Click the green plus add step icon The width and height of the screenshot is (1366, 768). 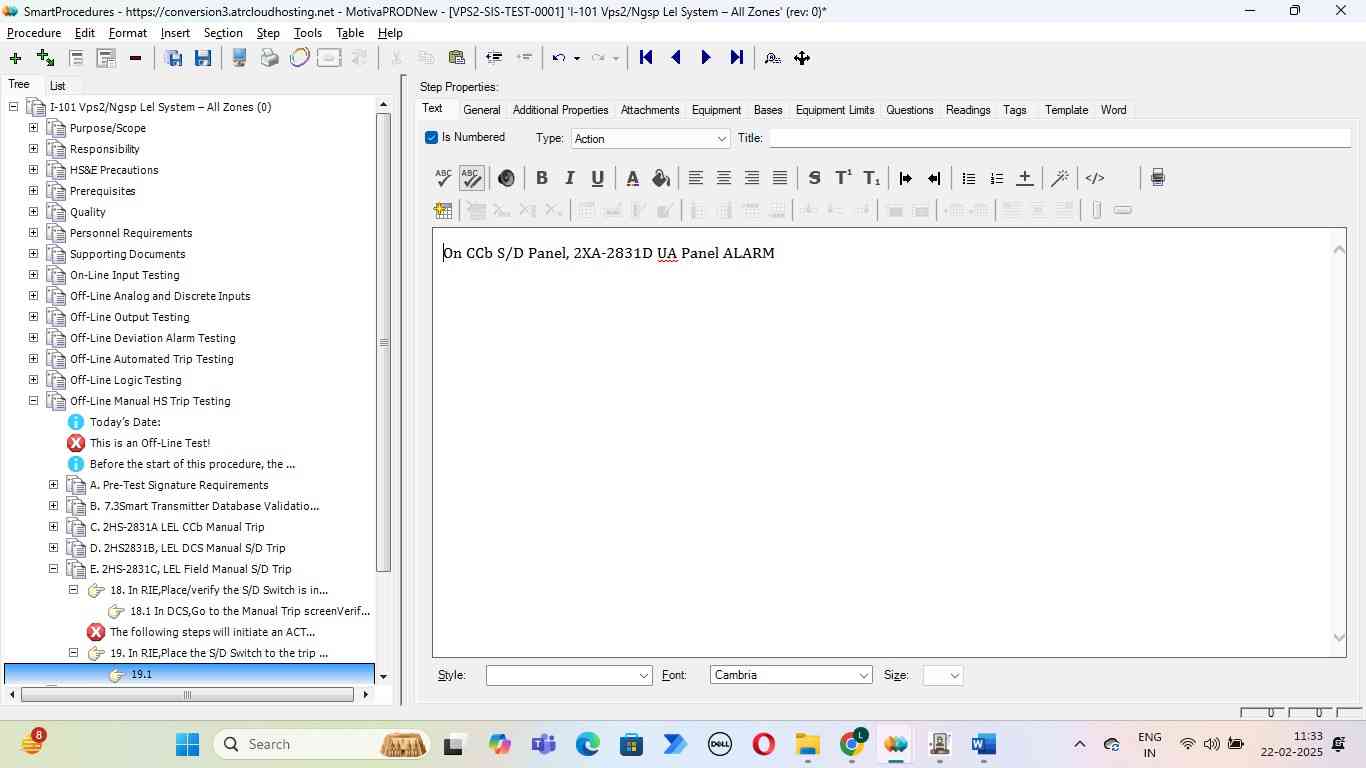coord(15,58)
